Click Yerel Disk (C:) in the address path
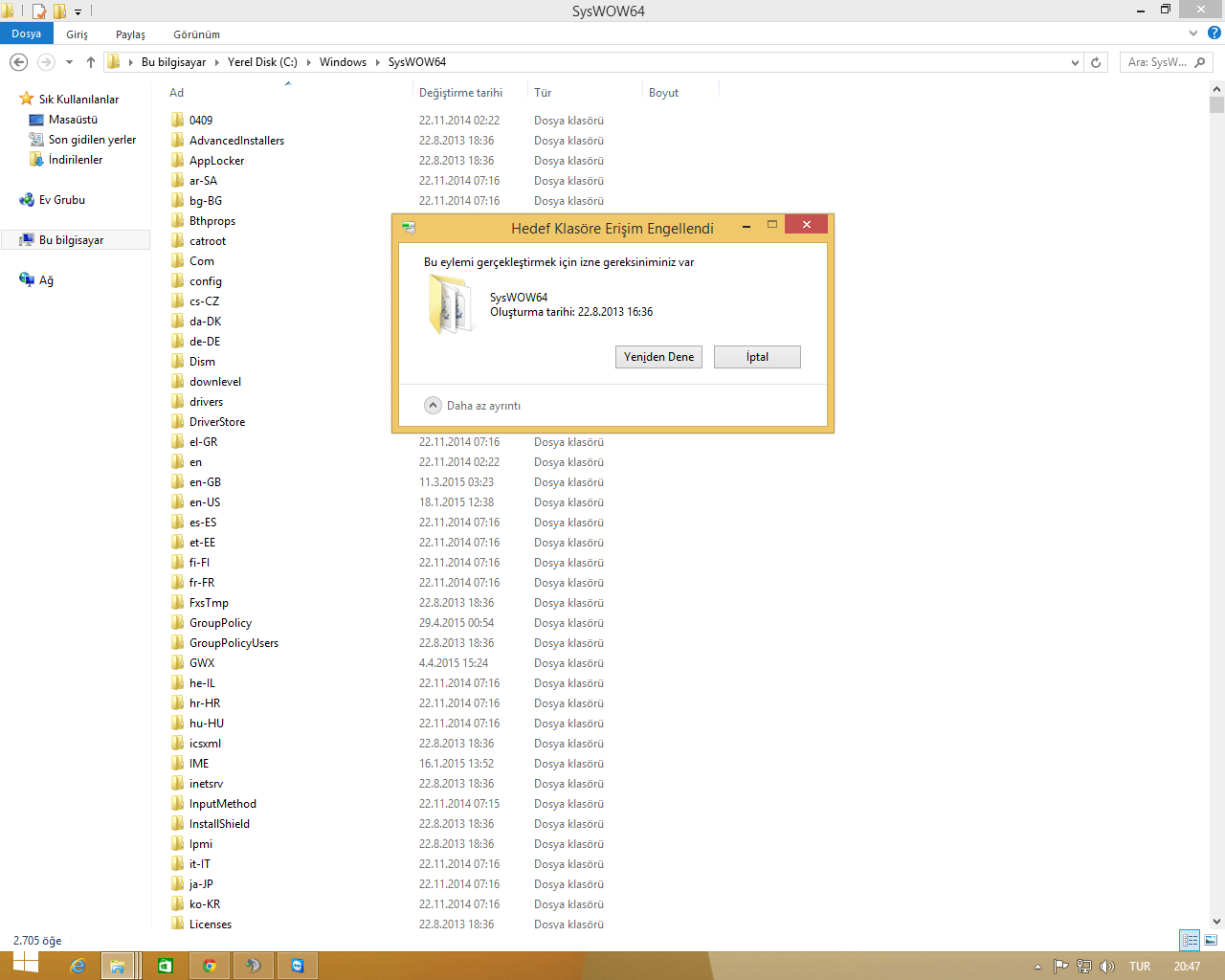This screenshot has width=1225, height=980. click(x=262, y=62)
